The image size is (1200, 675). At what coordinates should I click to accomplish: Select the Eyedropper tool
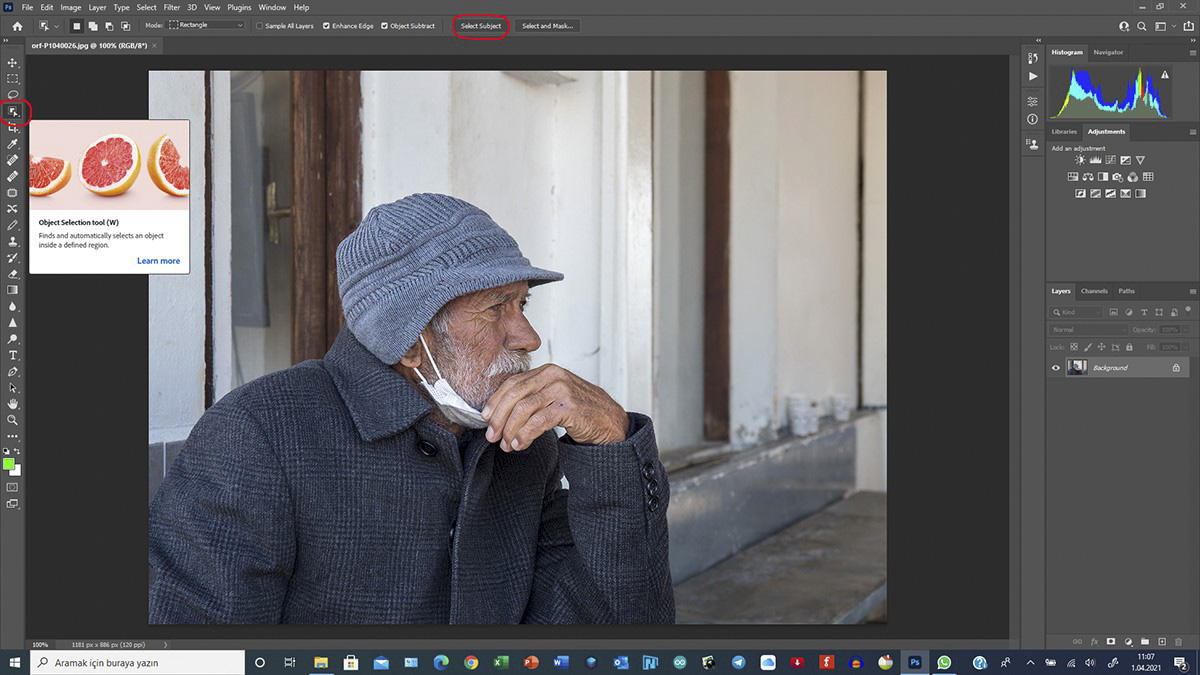[13, 144]
